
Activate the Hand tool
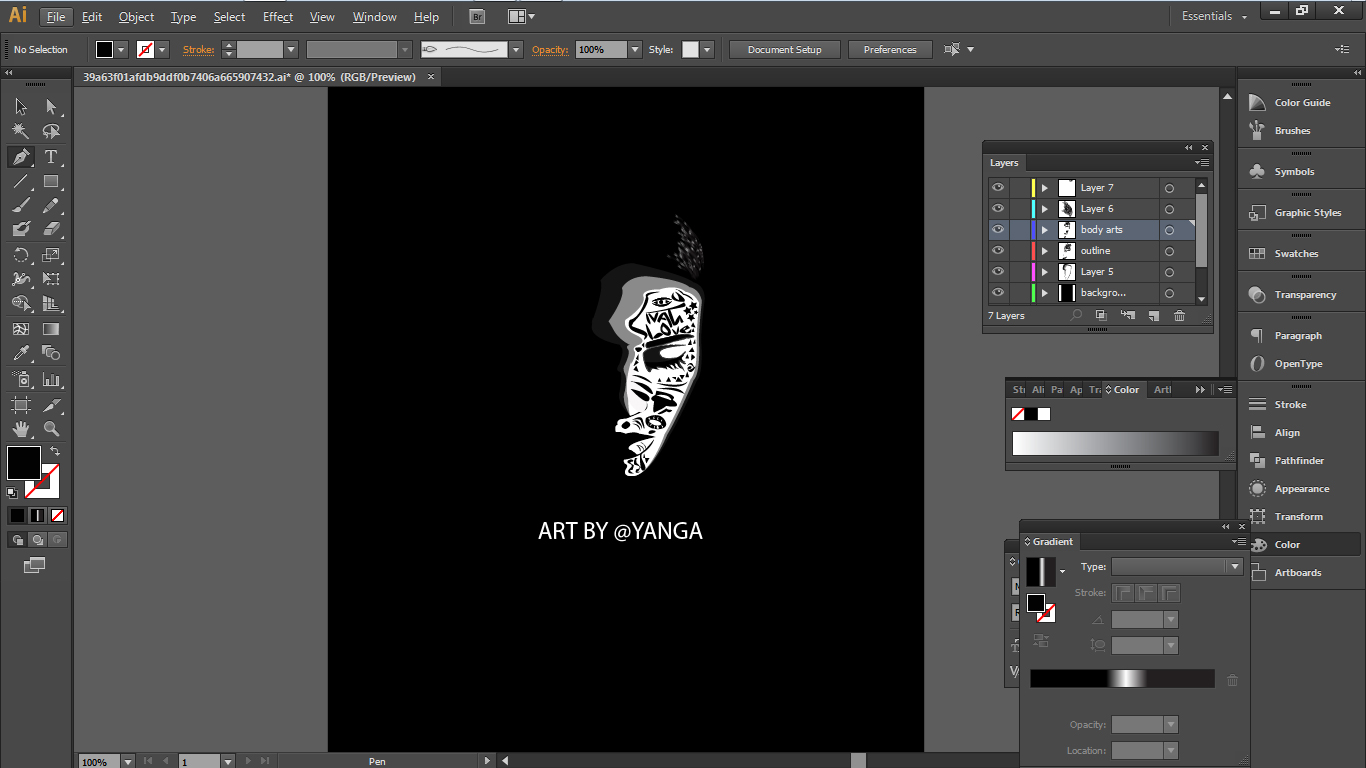pyautogui.click(x=20, y=429)
